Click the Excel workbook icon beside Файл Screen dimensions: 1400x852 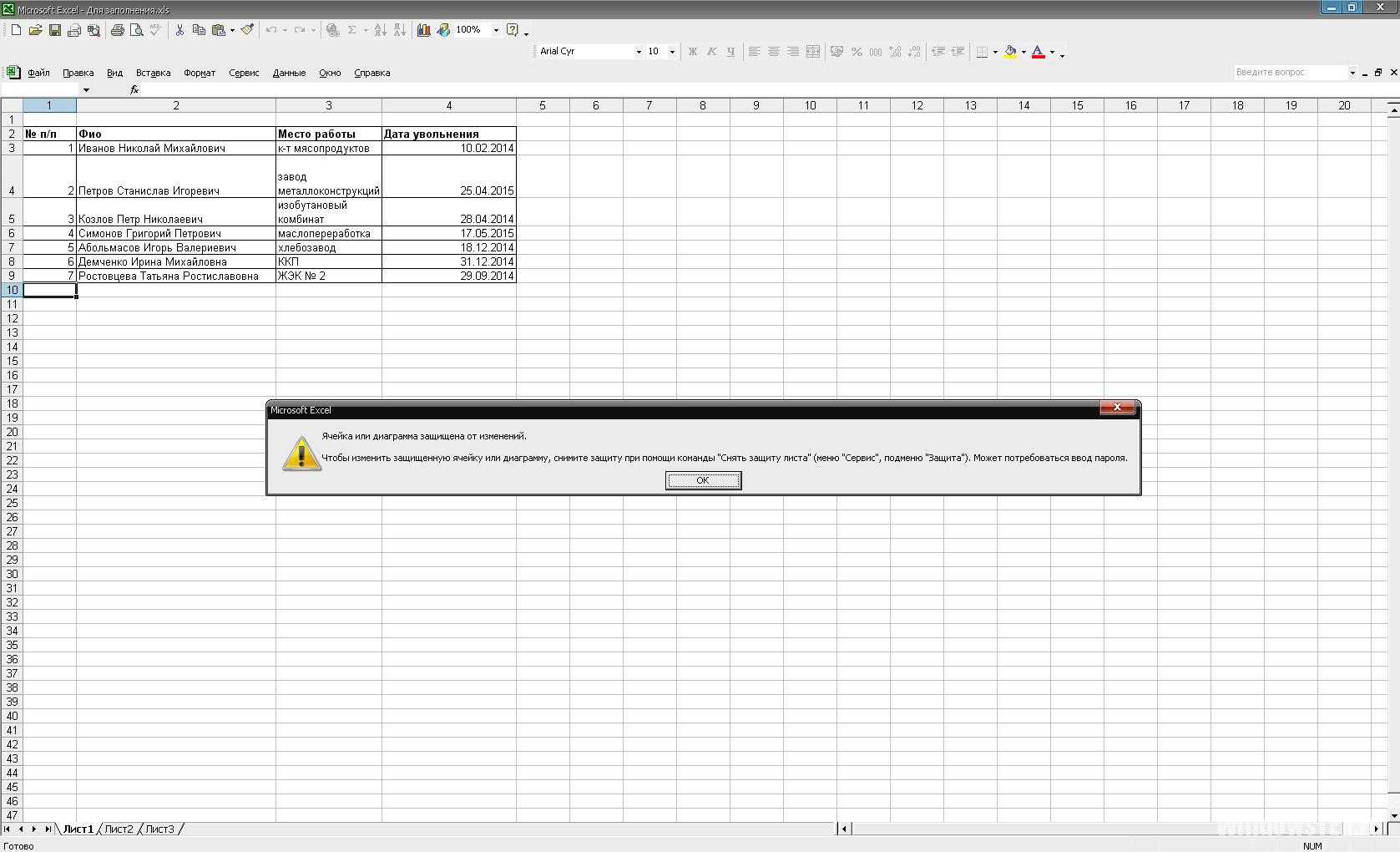tap(13, 73)
